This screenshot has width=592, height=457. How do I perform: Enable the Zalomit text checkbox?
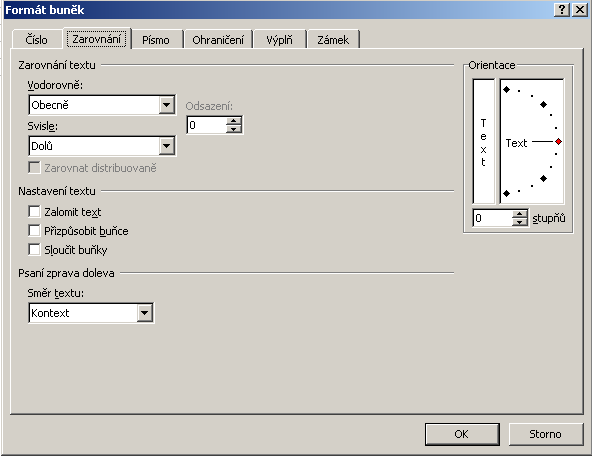(x=34, y=212)
